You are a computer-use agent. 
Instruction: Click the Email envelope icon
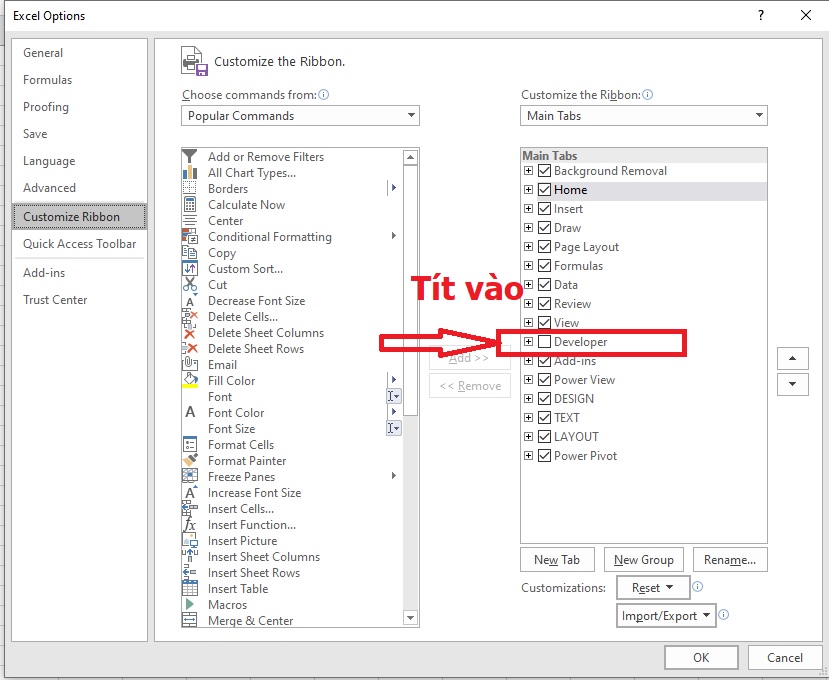190,364
